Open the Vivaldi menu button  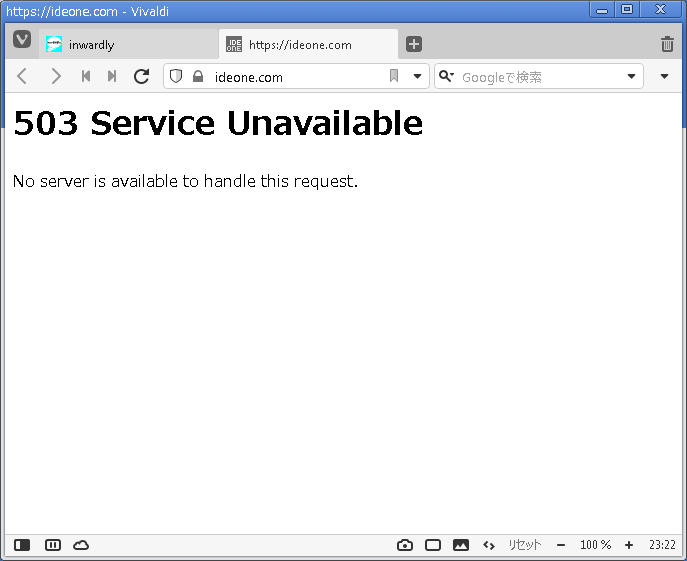coord(21,39)
